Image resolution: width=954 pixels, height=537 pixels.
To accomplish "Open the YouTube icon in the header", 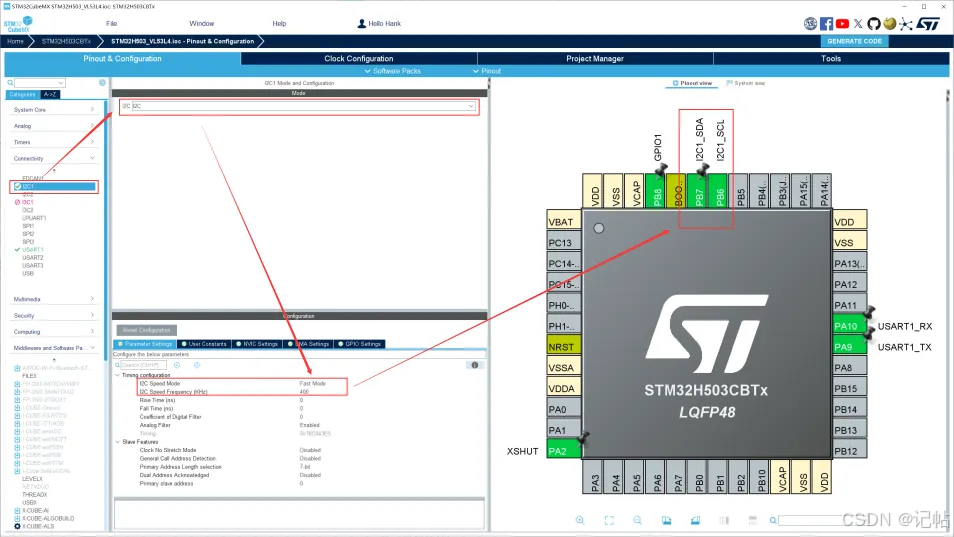I will click(x=843, y=23).
